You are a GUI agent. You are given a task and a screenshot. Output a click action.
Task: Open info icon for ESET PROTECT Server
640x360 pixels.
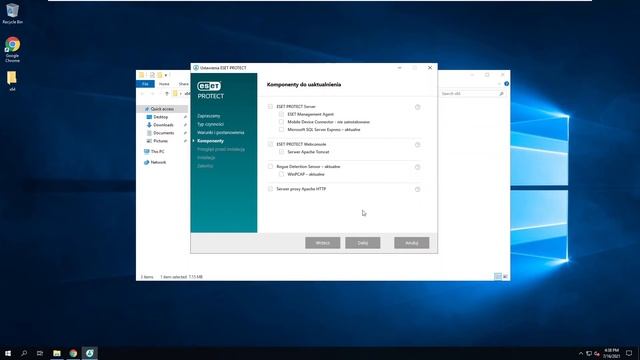point(417,107)
